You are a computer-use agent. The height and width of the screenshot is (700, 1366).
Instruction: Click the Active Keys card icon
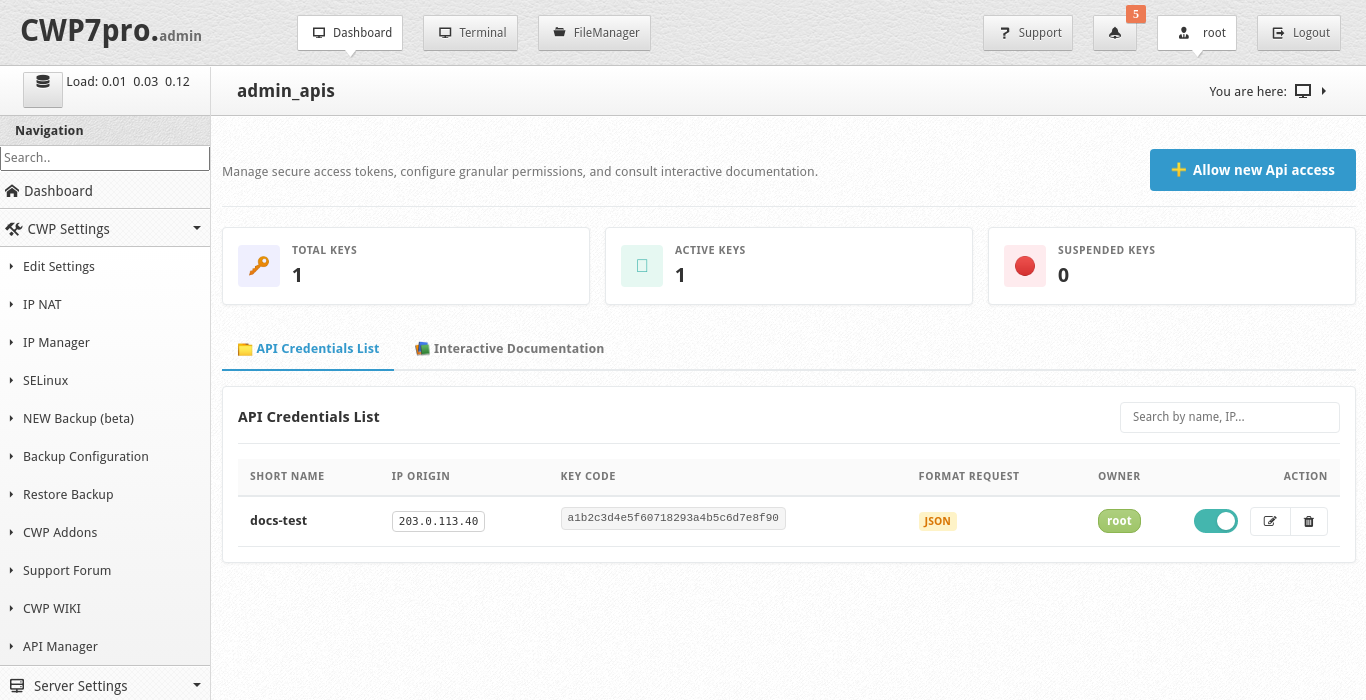[x=642, y=266]
